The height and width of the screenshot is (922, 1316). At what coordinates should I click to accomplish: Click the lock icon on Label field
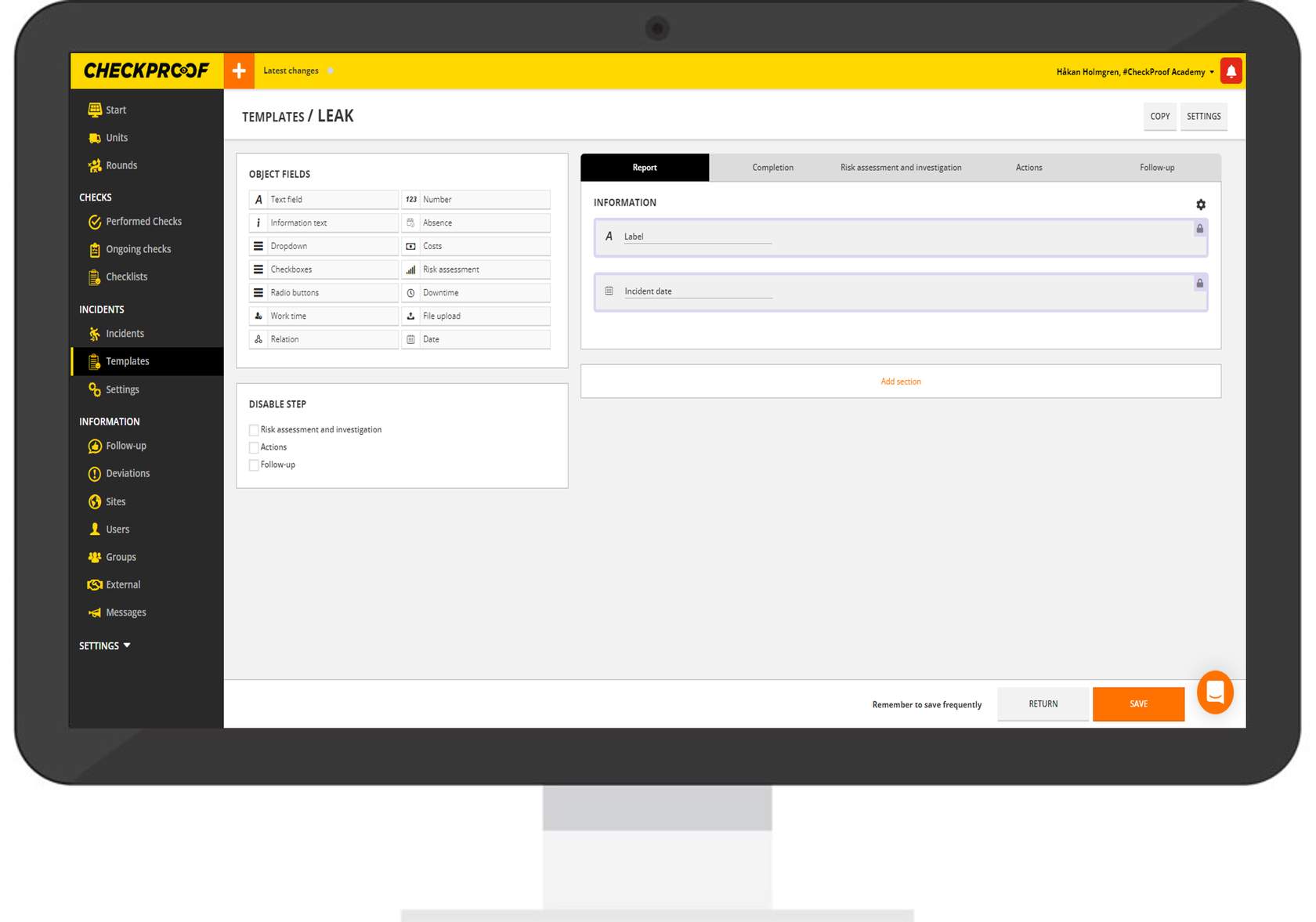[1199, 229]
